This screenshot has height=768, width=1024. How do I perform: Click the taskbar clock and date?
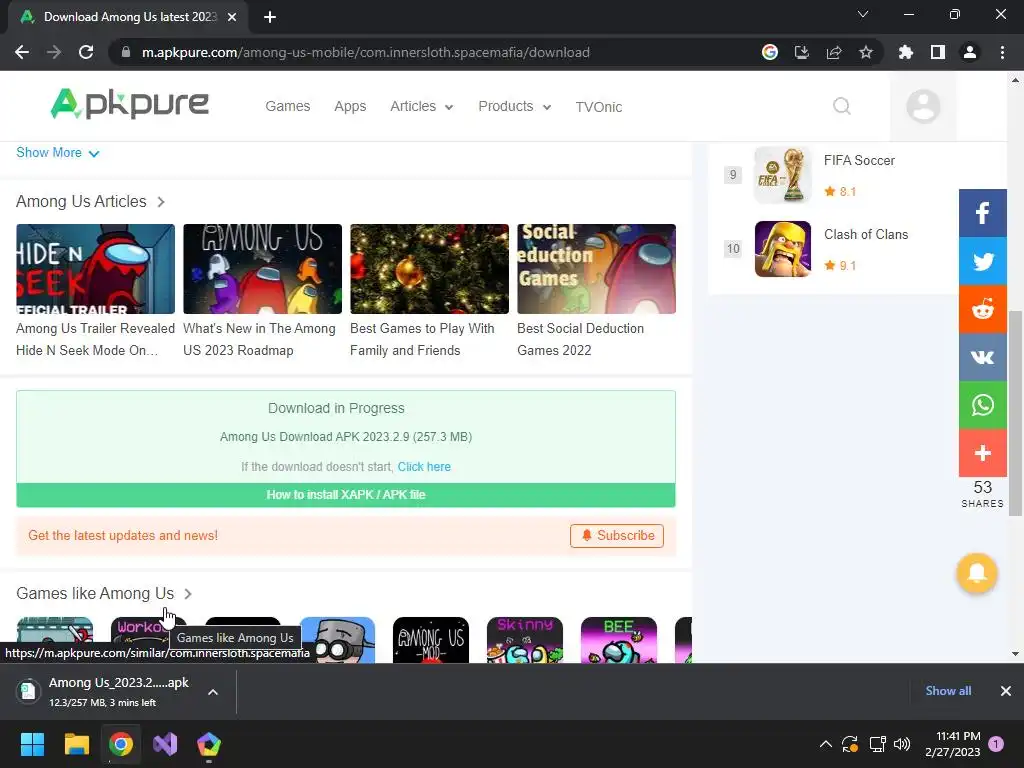tap(952, 744)
